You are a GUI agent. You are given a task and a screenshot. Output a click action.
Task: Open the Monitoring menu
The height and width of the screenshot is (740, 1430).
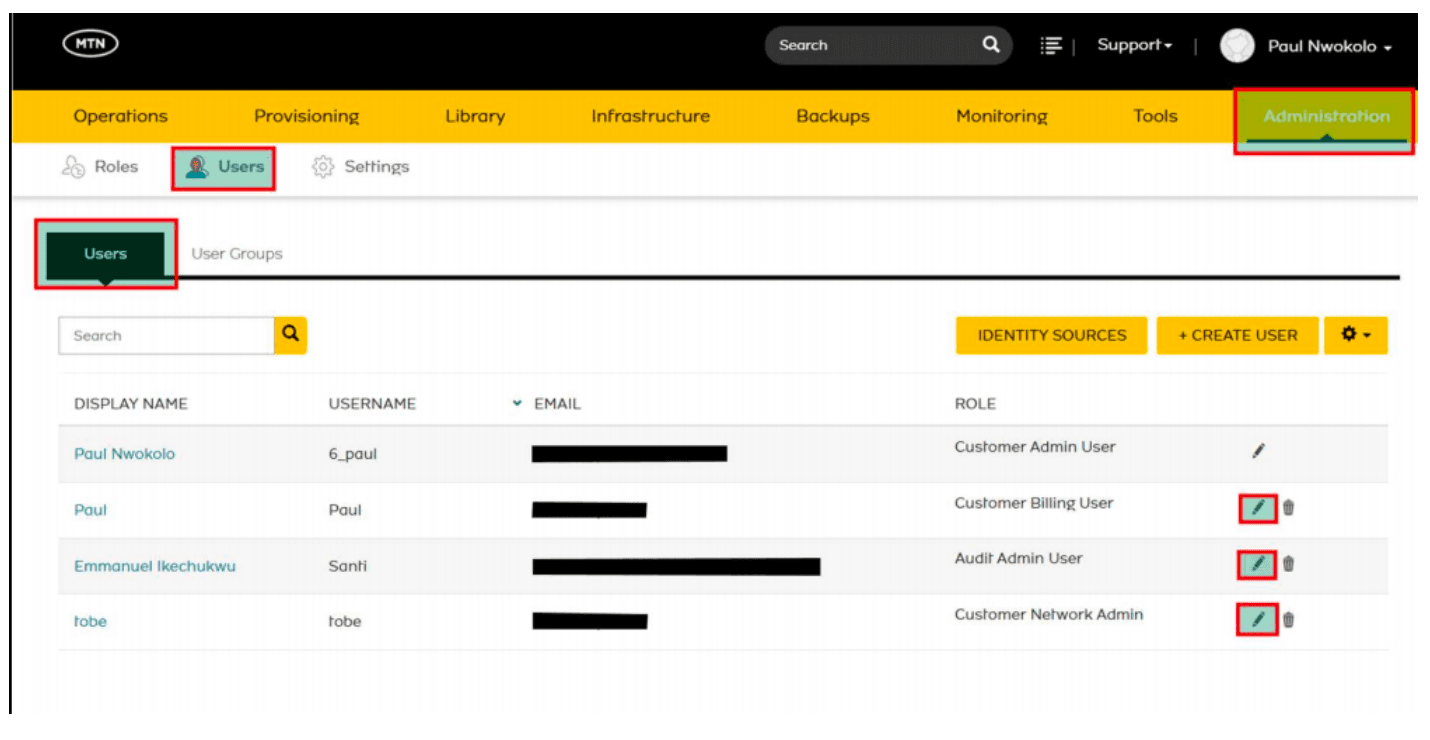1001,116
